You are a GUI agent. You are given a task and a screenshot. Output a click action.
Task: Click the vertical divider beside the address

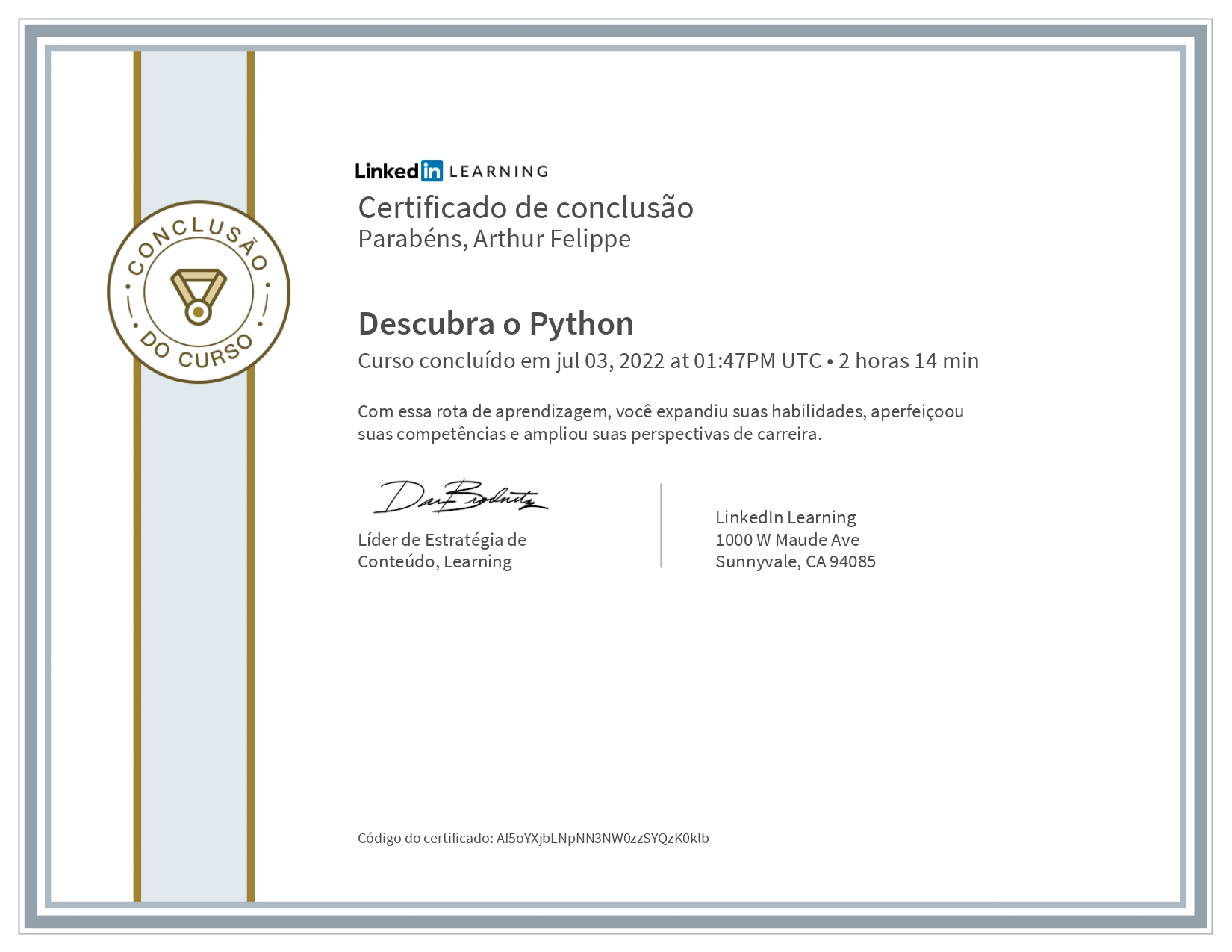[x=661, y=526]
